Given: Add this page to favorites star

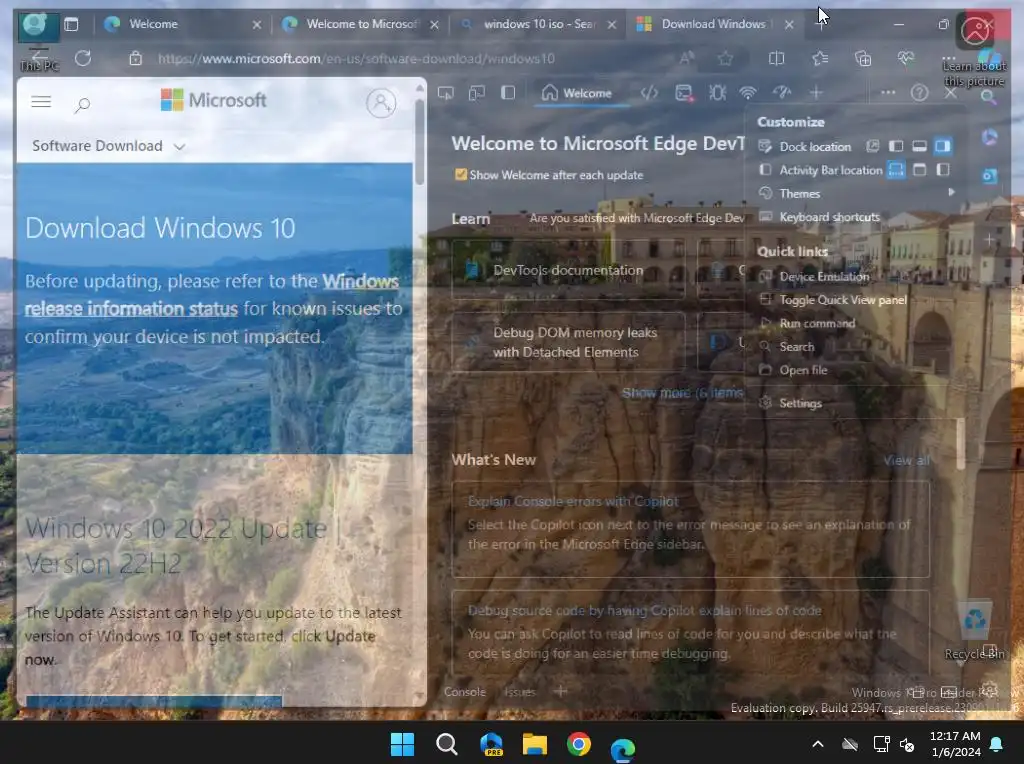Looking at the screenshot, I should [x=725, y=59].
